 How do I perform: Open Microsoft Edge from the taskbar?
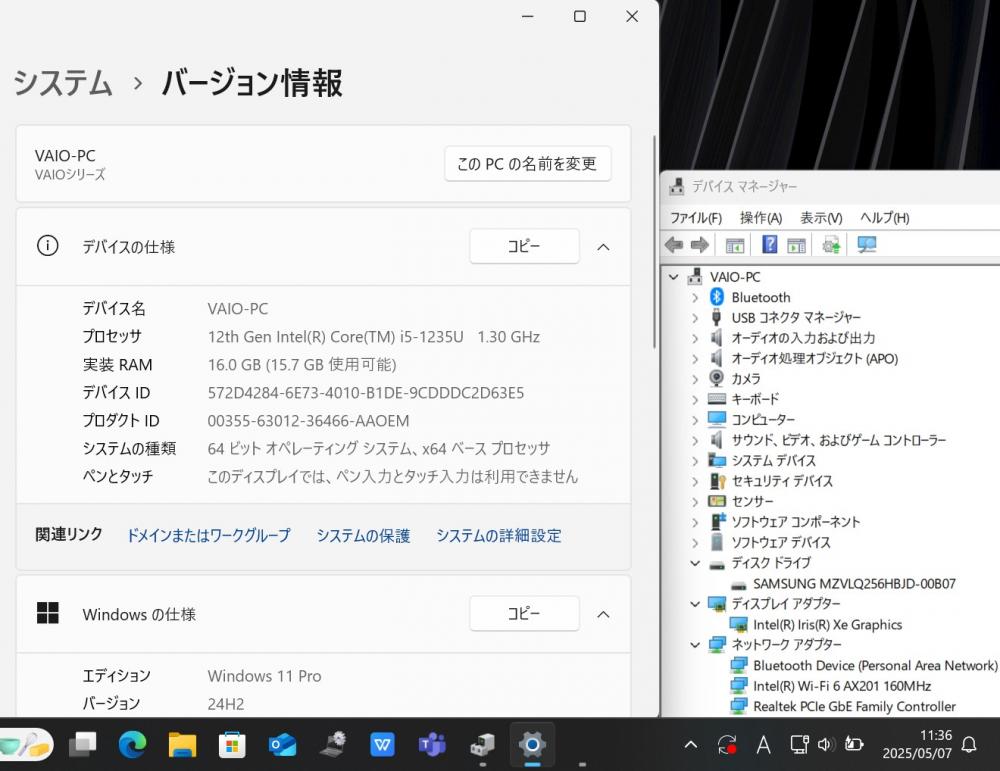(x=132, y=744)
